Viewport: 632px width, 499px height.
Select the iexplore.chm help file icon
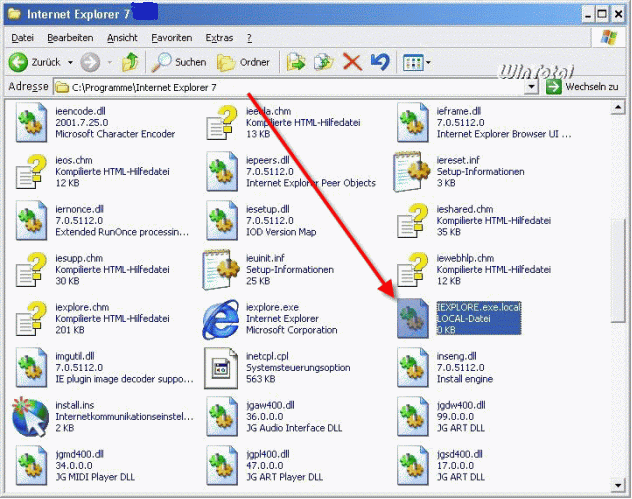[x=31, y=319]
